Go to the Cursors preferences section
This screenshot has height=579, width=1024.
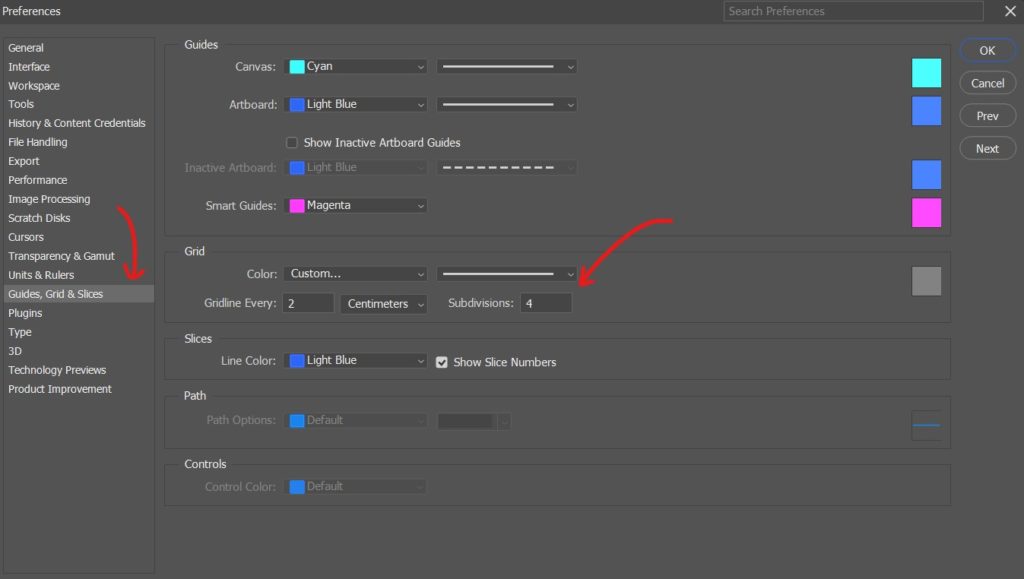coord(25,237)
